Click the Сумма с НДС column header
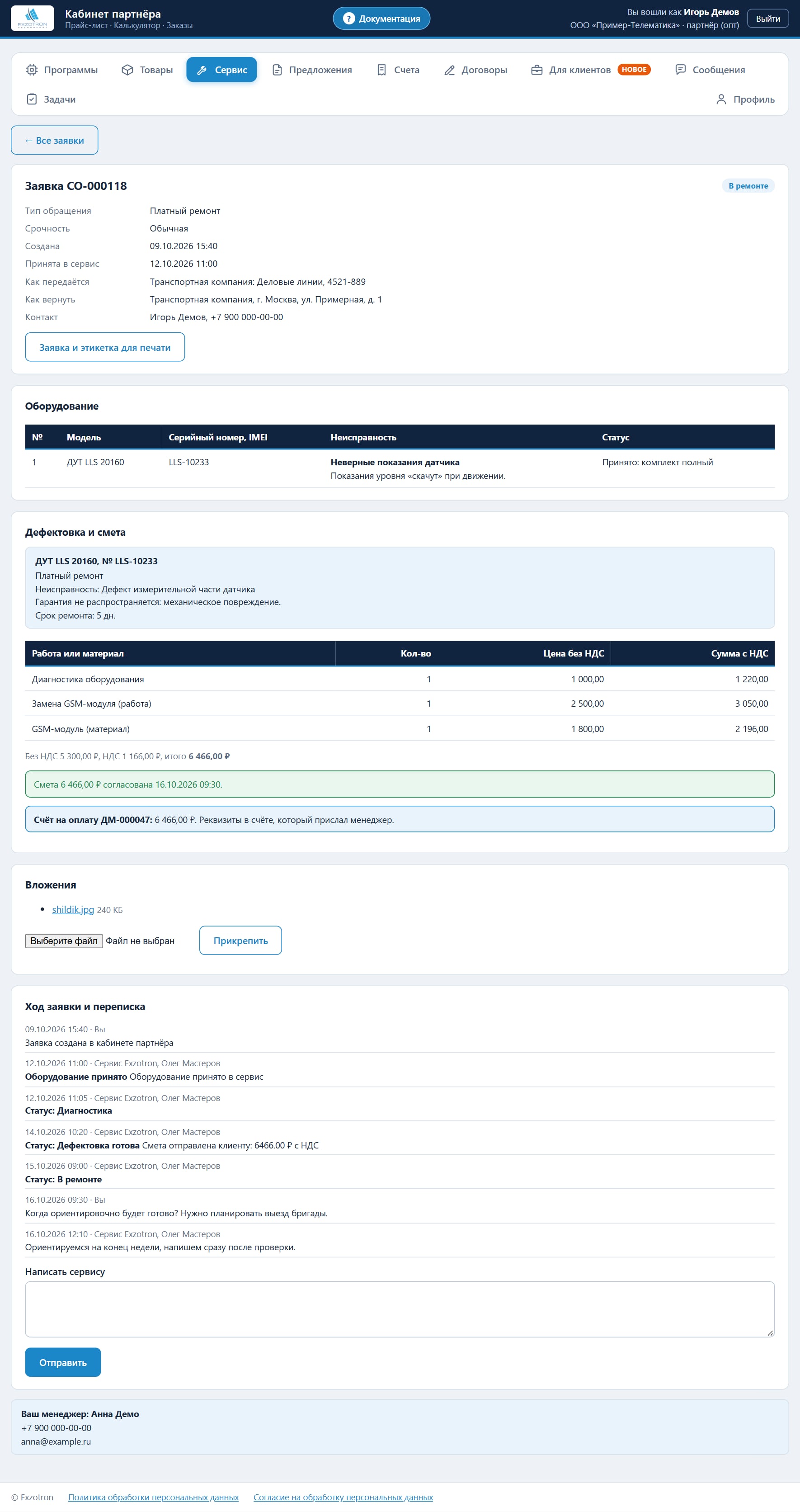 click(692, 654)
